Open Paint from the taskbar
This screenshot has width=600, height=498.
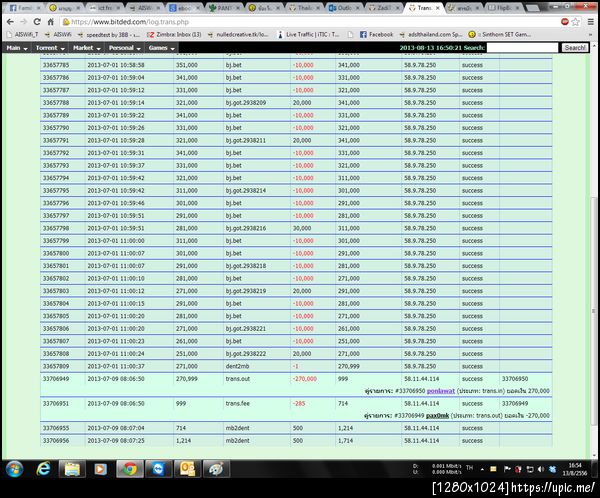click(216, 469)
